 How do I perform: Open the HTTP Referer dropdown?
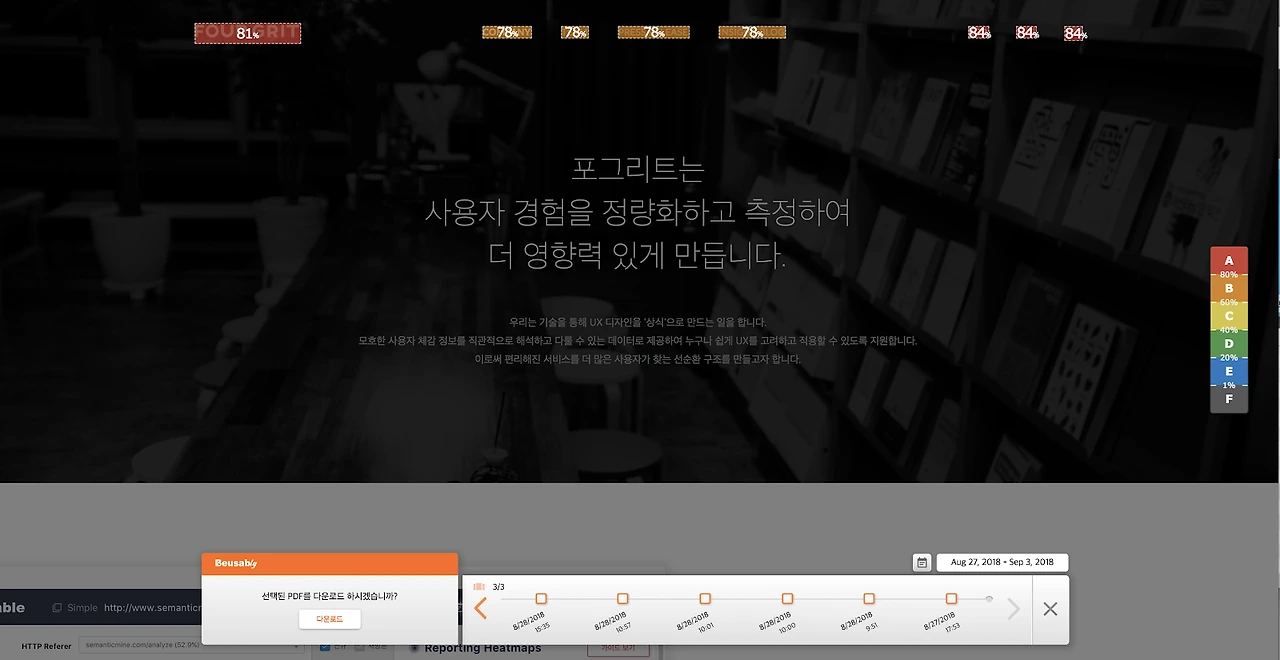(191, 647)
